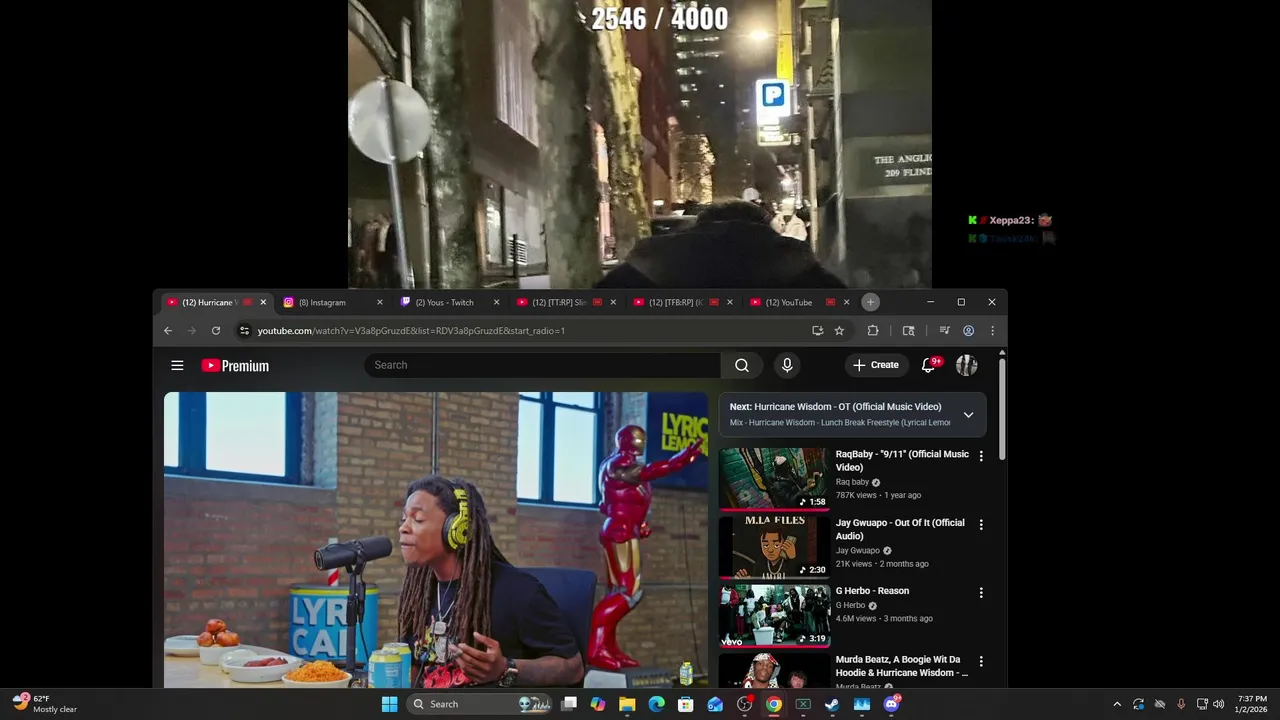The image size is (1280, 720).
Task: Click the YouTube page vertical scrollbar
Action: 1002,410
